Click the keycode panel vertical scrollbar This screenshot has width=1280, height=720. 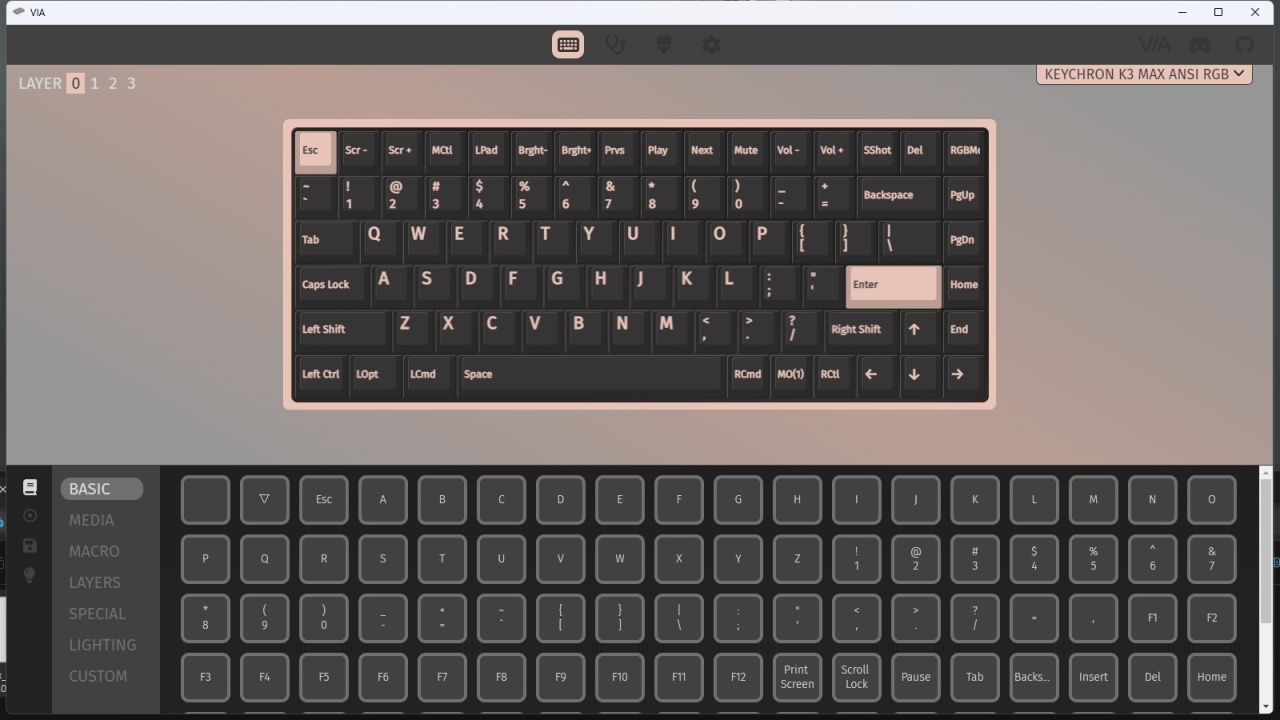pos(1266,552)
